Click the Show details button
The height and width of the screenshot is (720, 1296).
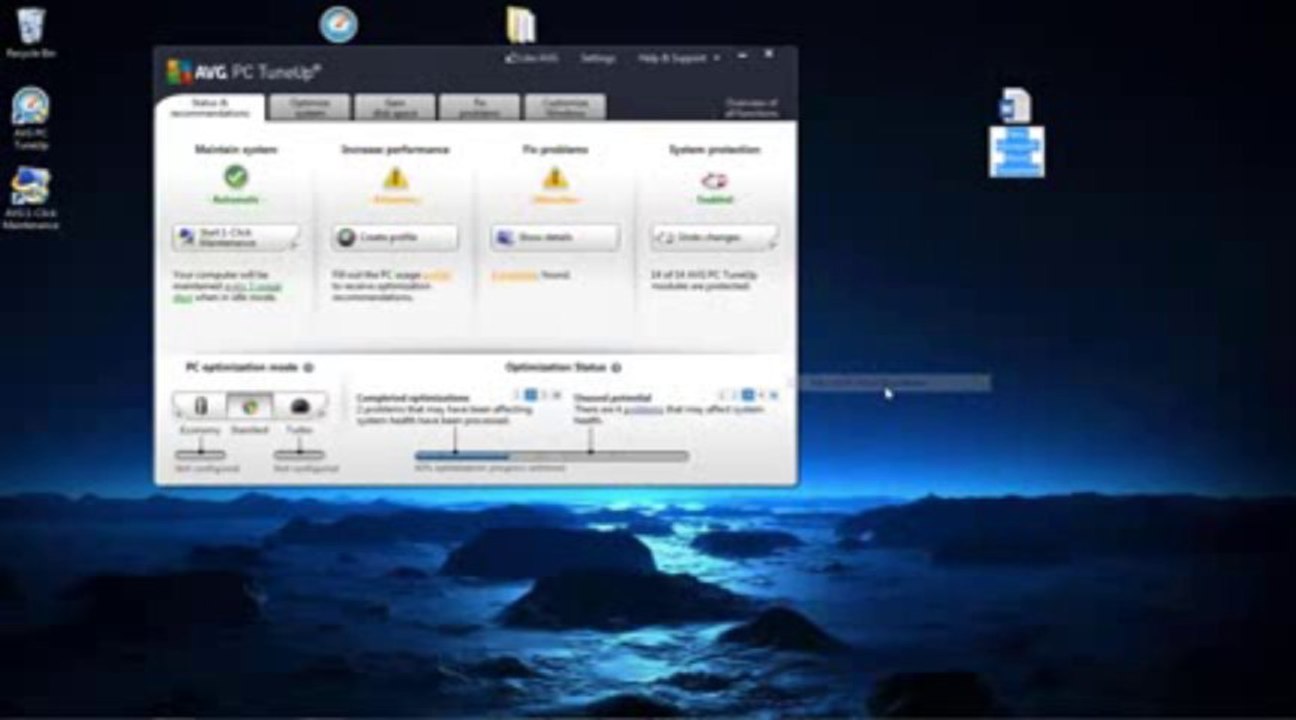pos(555,238)
